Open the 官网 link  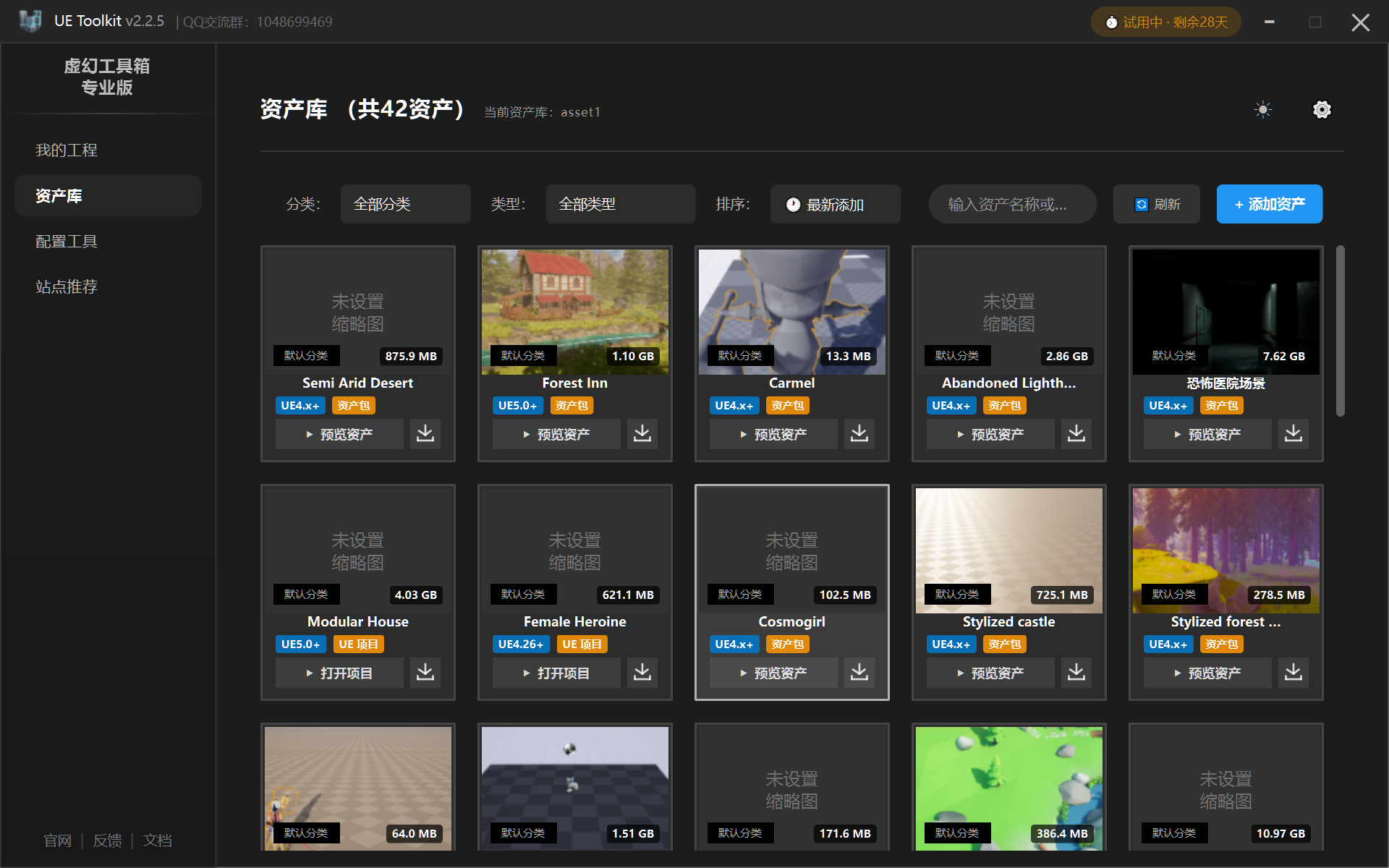[x=58, y=841]
